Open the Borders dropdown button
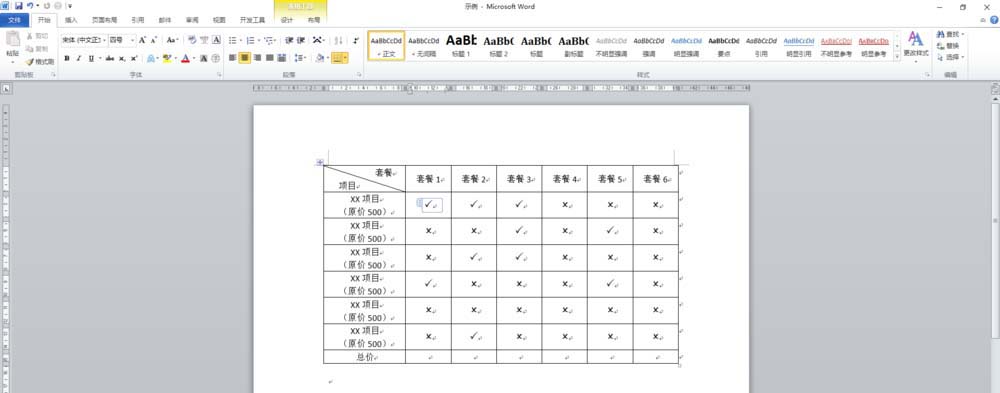The width and height of the screenshot is (1000, 393). [346, 58]
